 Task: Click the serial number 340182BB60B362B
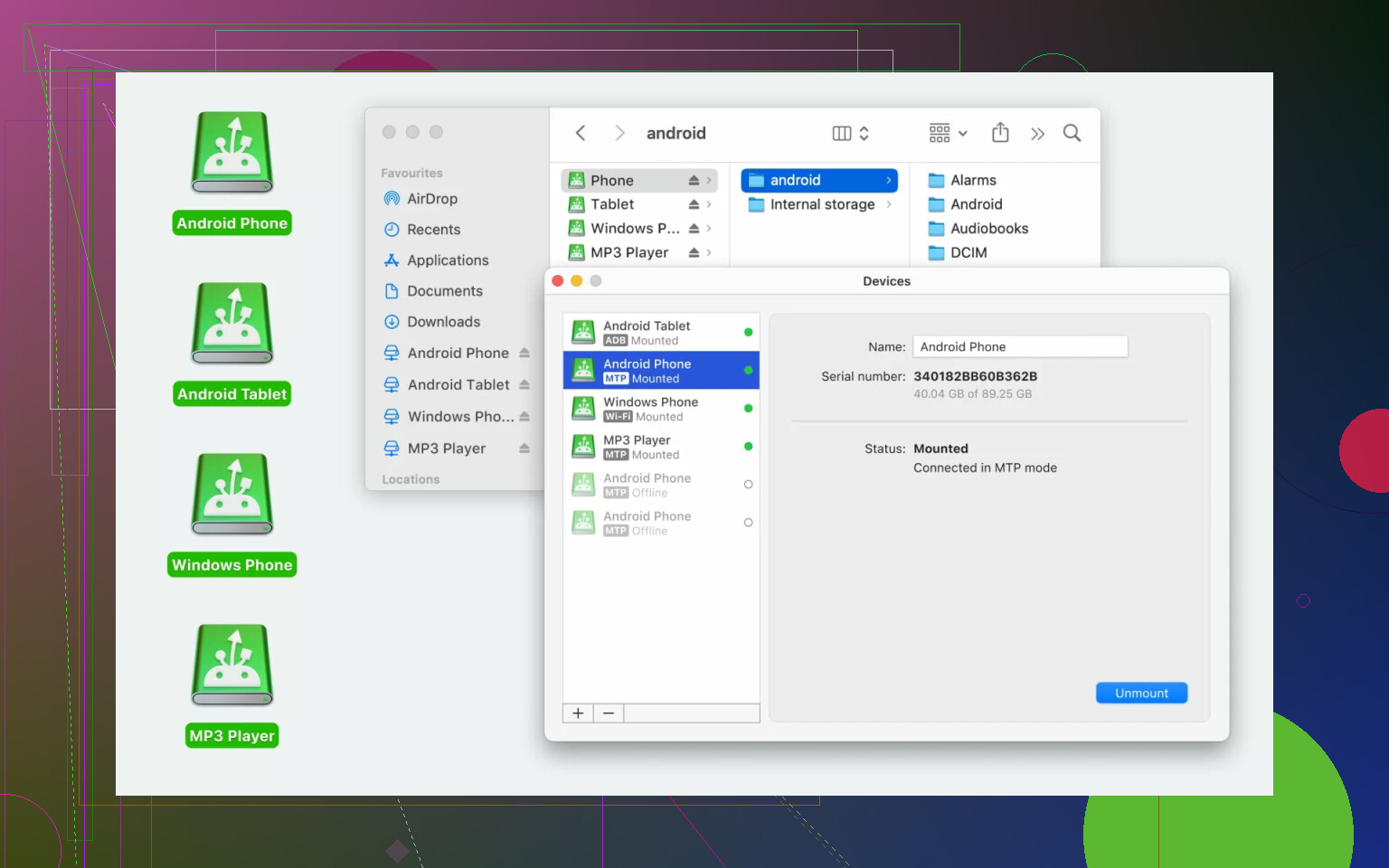[975, 376]
